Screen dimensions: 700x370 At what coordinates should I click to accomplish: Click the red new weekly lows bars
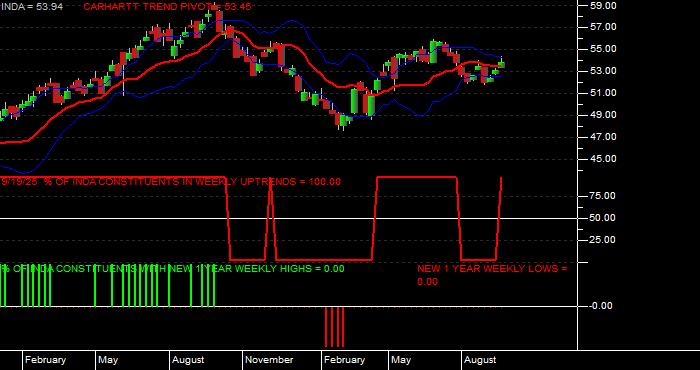tap(334, 327)
